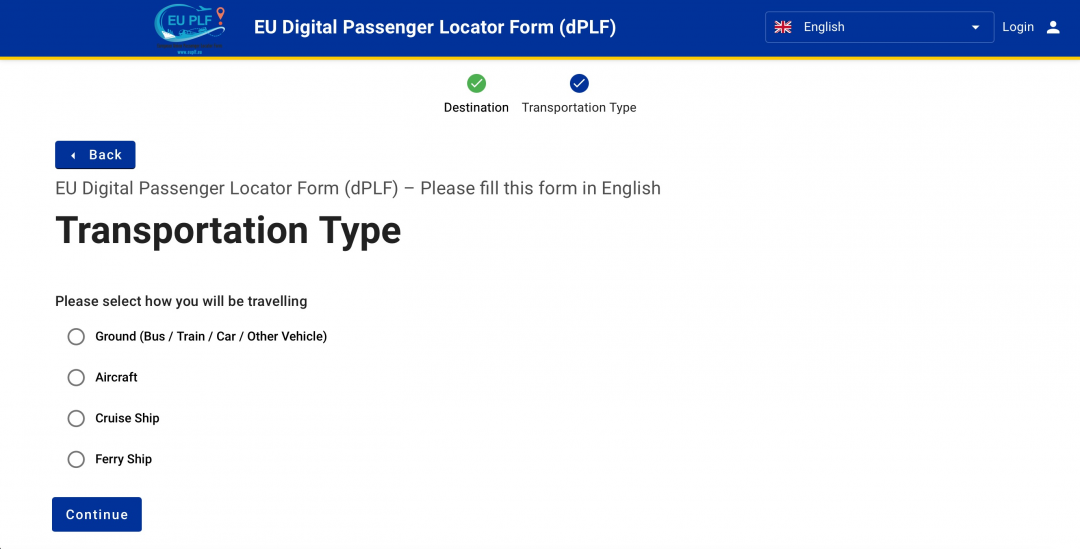Image resolution: width=1080 pixels, height=549 pixels.
Task: Choose the Ferry Ship radio option
Action: click(76, 459)
